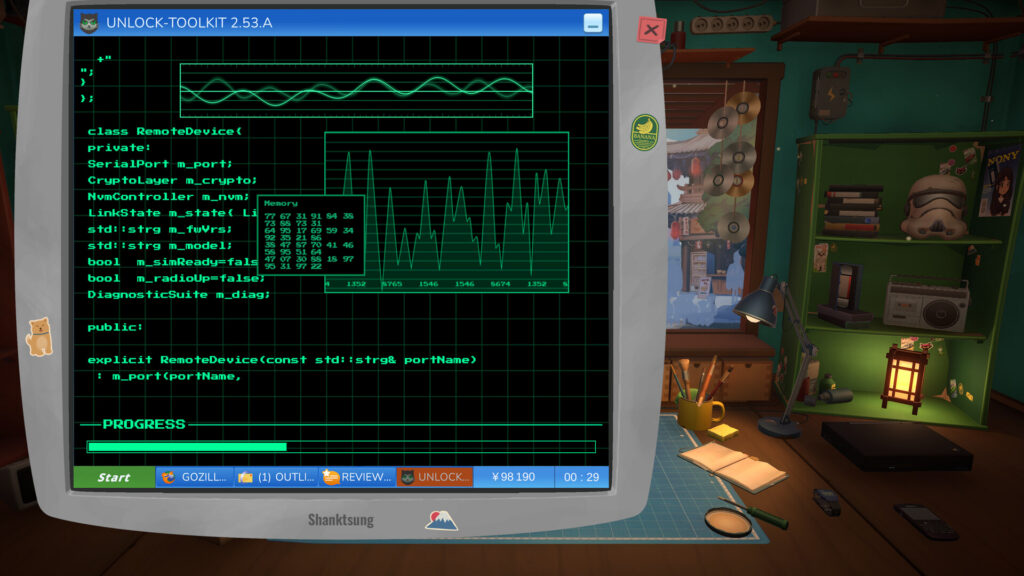Select the UNLOCK... taskbar item
The width and height of the screenshot is (1024, 576).
tap(435, 477)
